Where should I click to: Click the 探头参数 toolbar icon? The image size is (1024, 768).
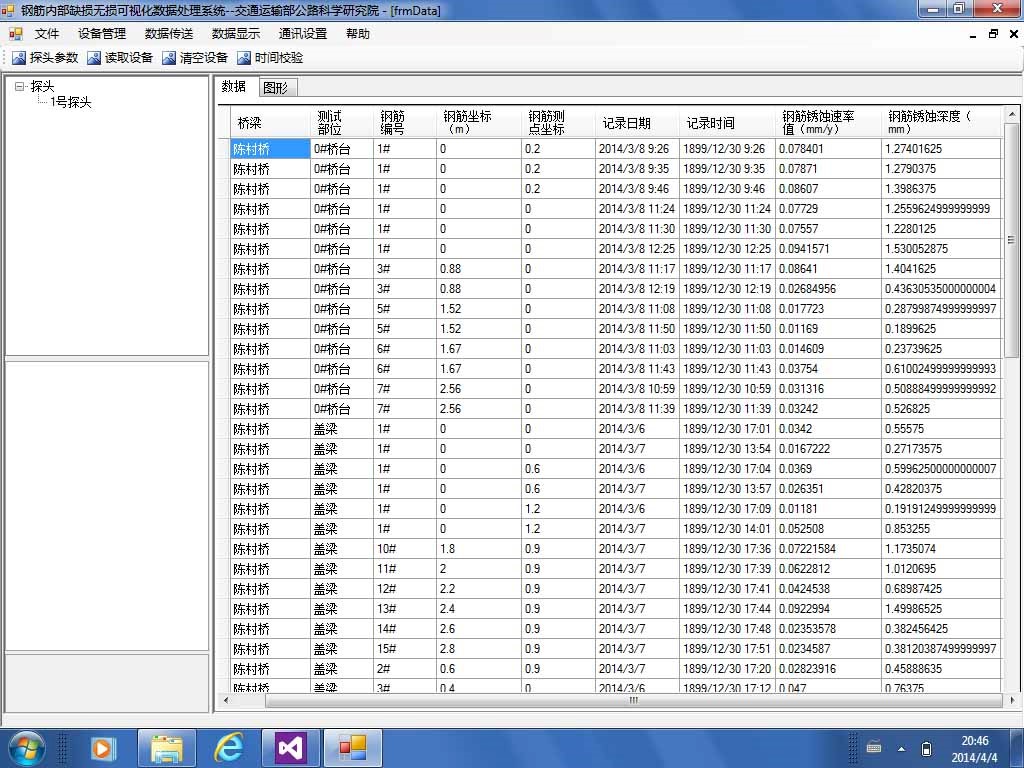click(19, 58)
